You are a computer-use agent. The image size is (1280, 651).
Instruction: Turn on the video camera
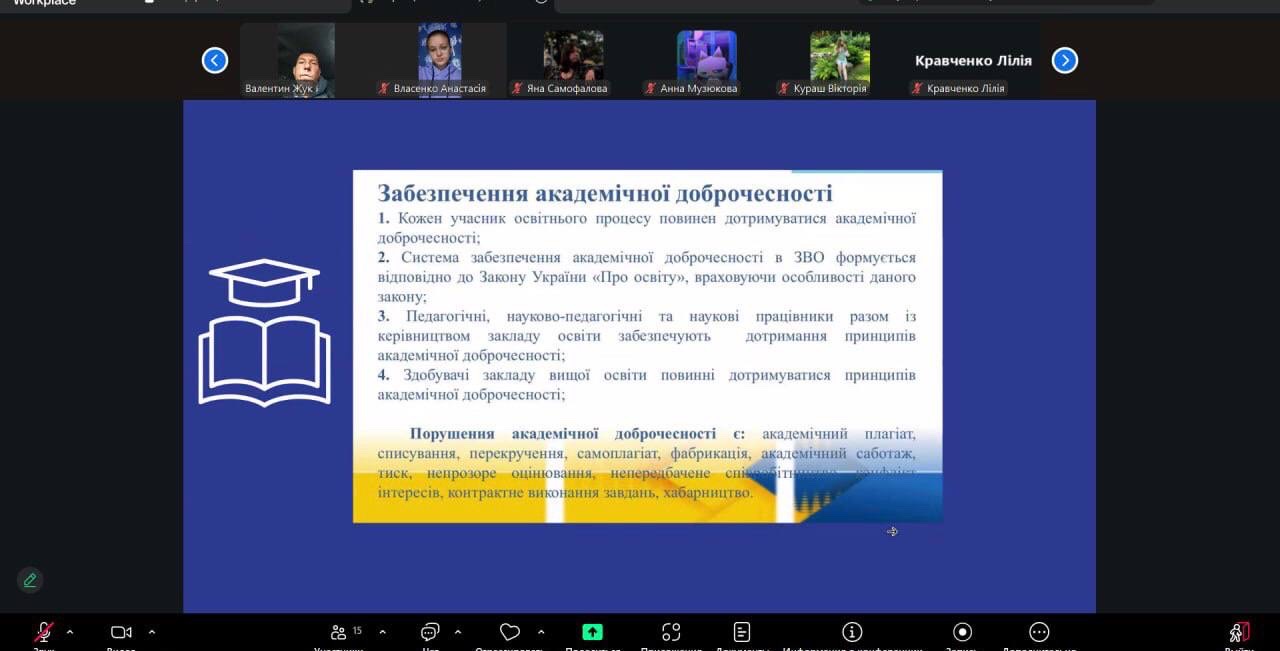[121, 632]
